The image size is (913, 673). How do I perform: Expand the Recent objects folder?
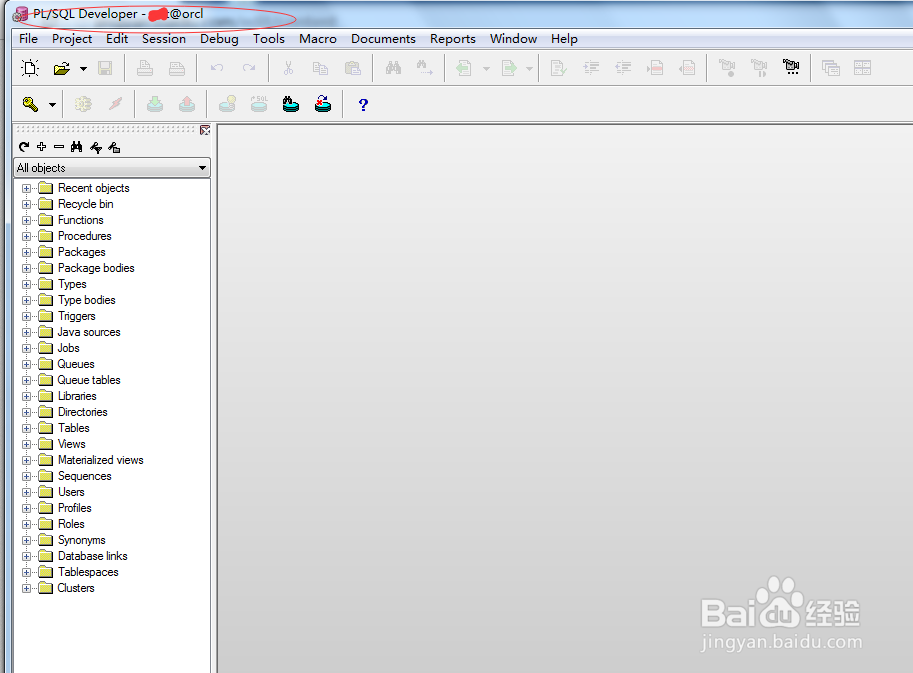click(26, 189)
